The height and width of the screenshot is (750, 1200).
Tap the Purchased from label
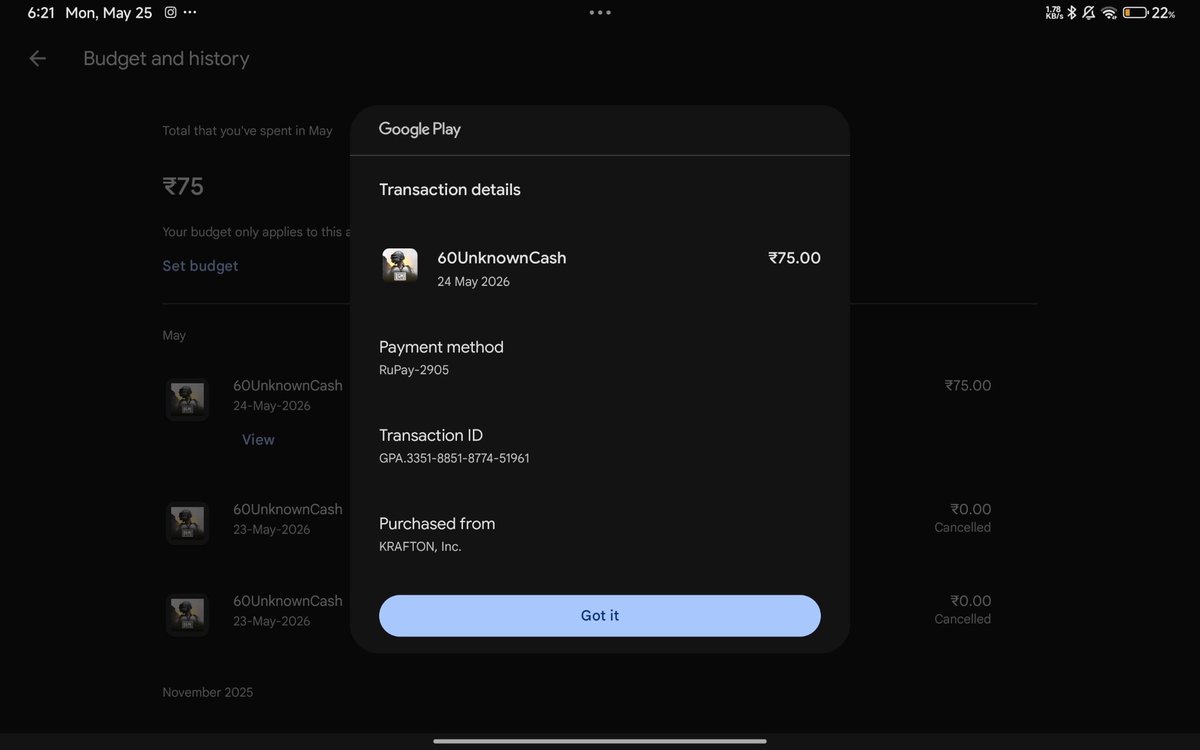[437, 524]
